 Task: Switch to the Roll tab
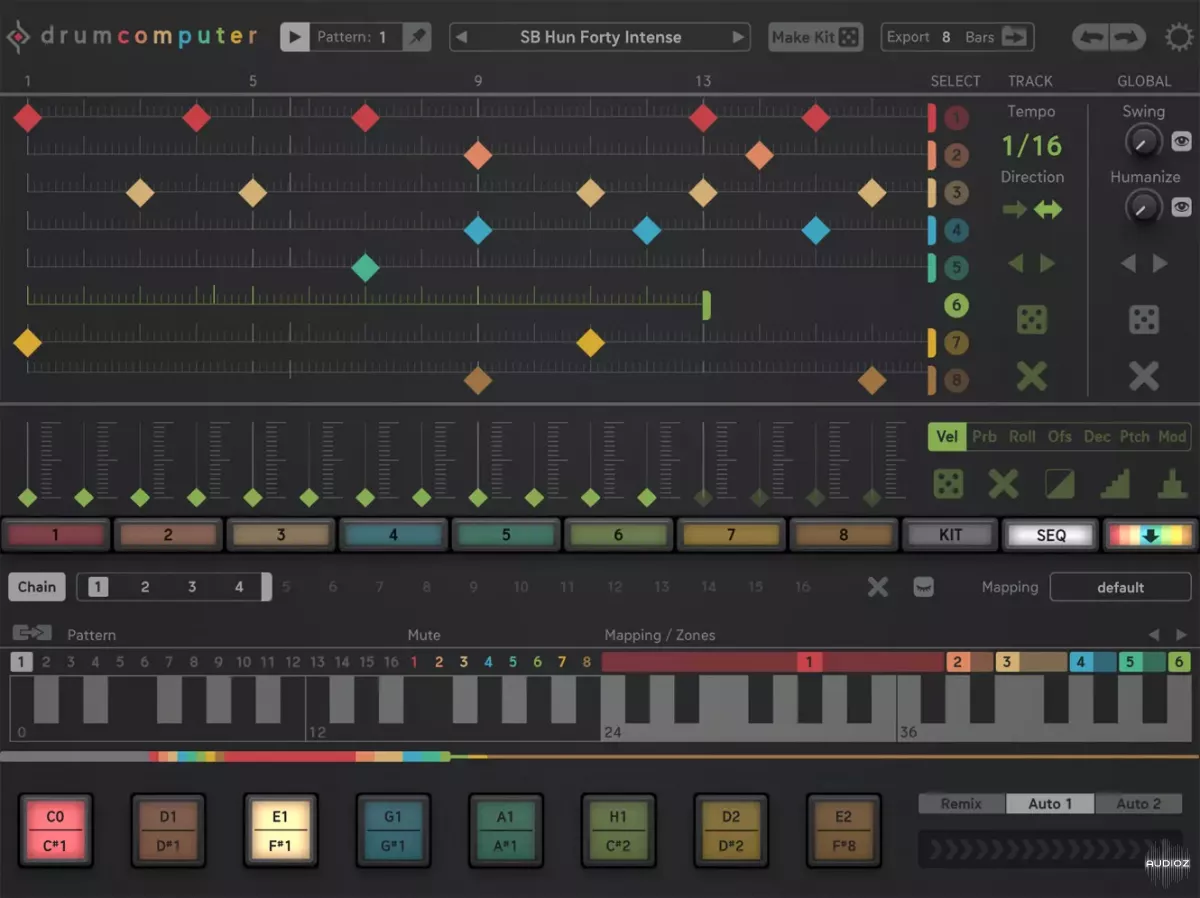point(1022,436)
